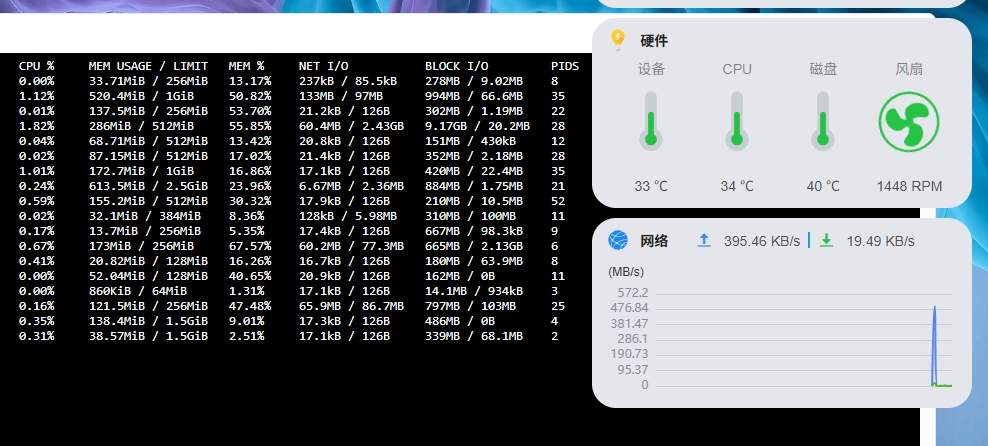
Task: Click the 286.1 axis label
Action: (633, 339)
